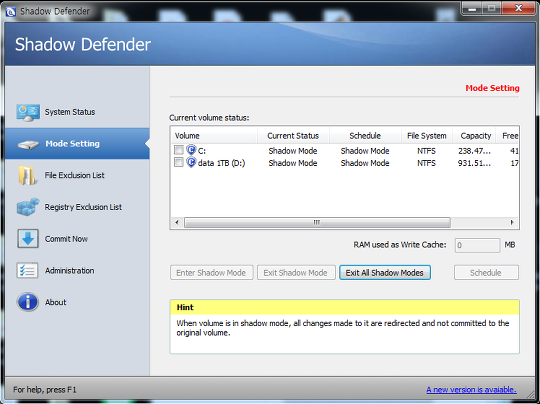Click the Registry Exclusion List cubes icon
Image resolution: width=540 pixels, height=404 pixels.
pyautogui.click(x=28, y=207)
